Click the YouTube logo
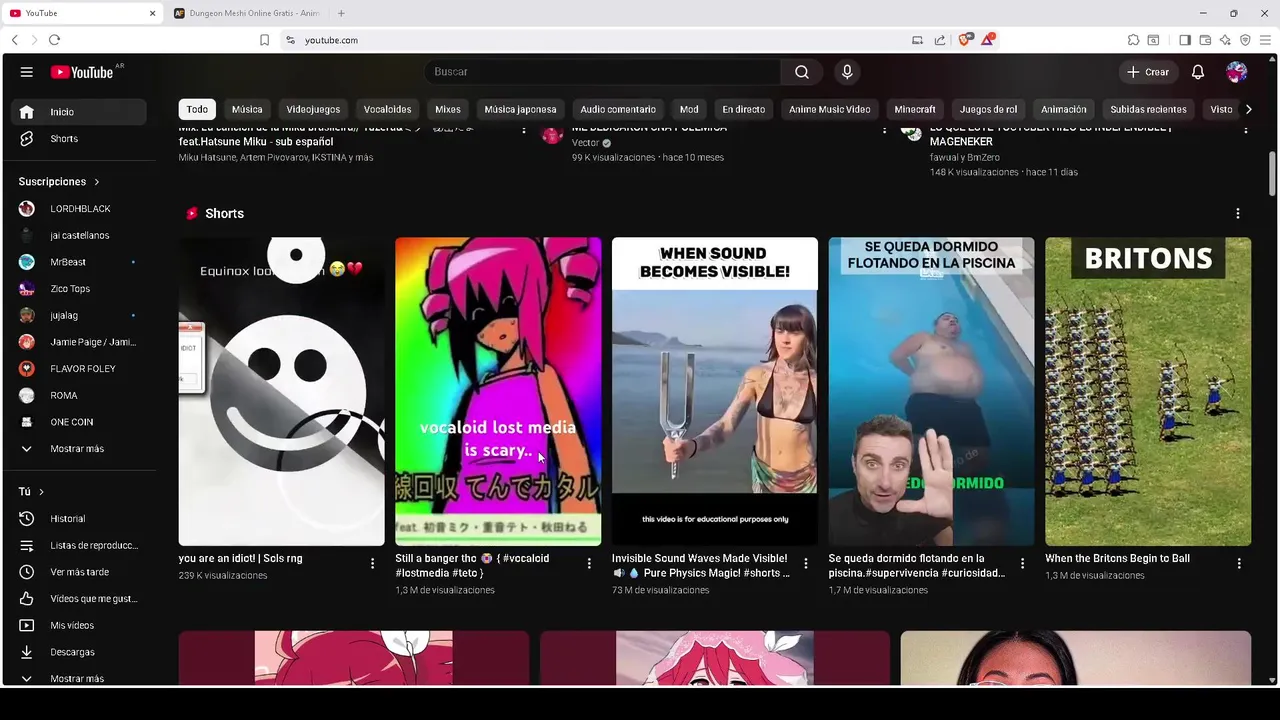The image size is (1280, 720). click(82, 72)
